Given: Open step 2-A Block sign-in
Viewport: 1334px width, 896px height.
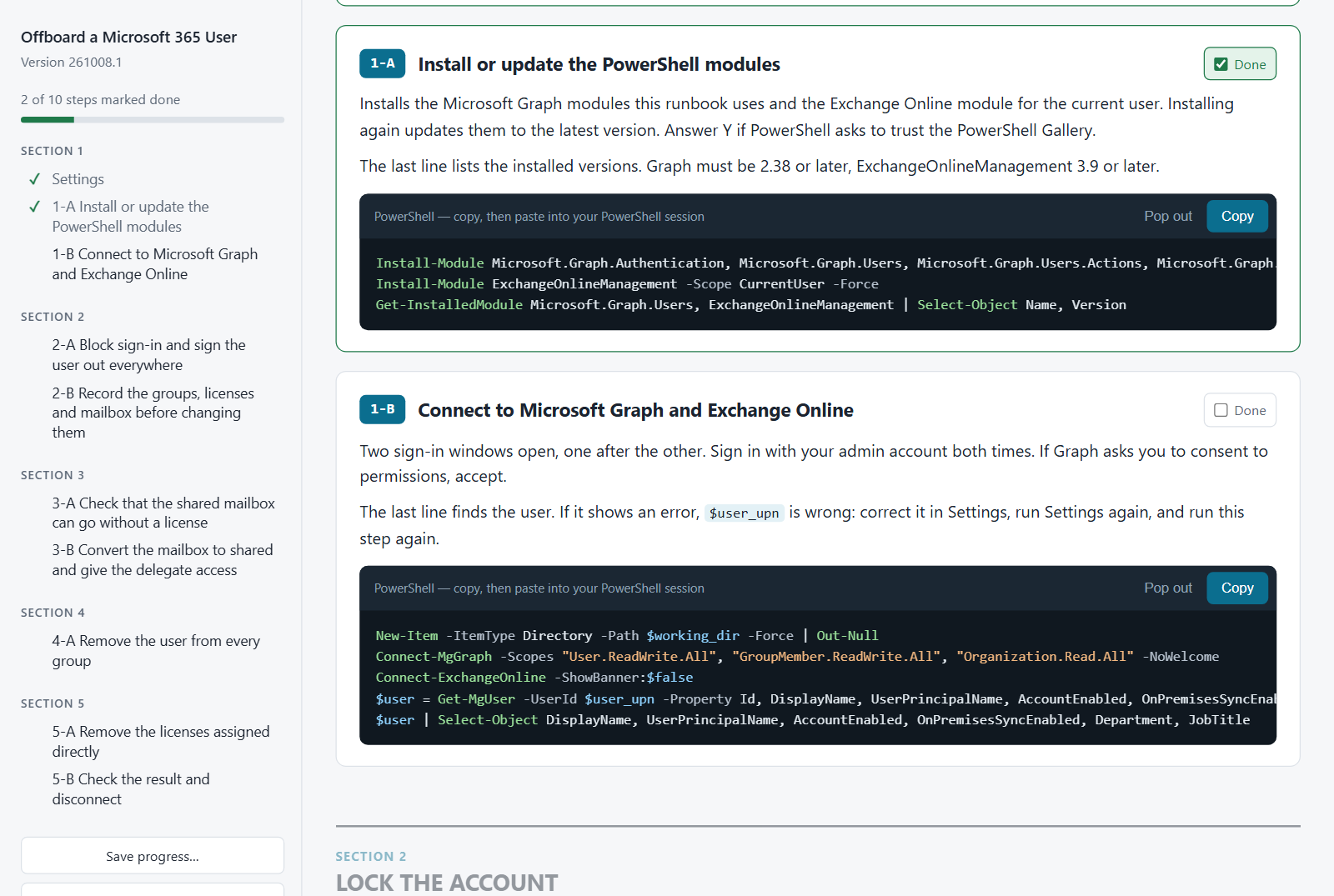Looking at the screenshot, I should pos(149,355).
